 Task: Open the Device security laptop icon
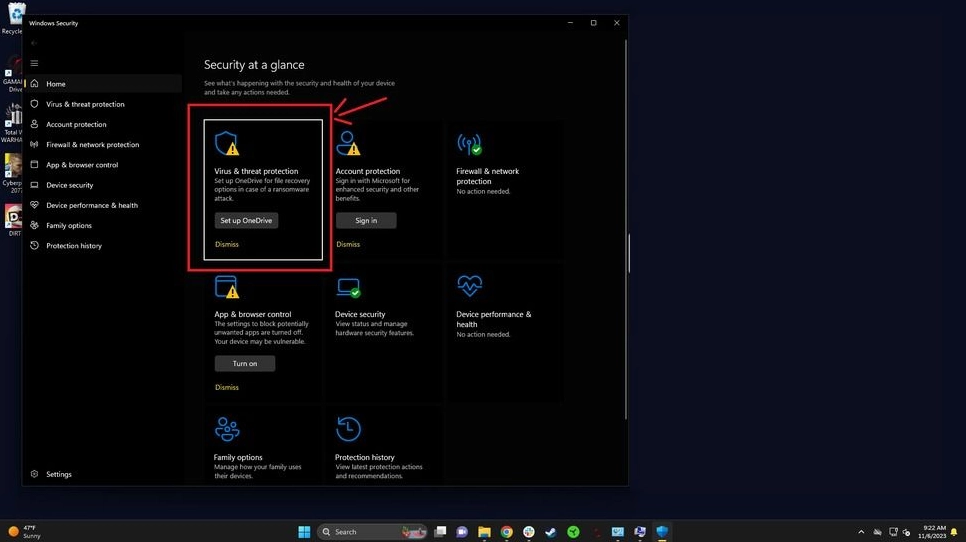point(348,288)
